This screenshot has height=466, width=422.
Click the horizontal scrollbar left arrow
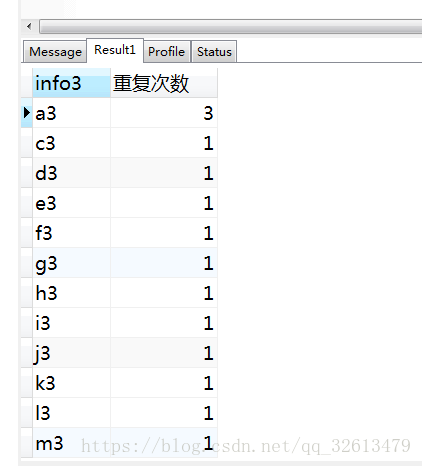click(x=29, y=26)
